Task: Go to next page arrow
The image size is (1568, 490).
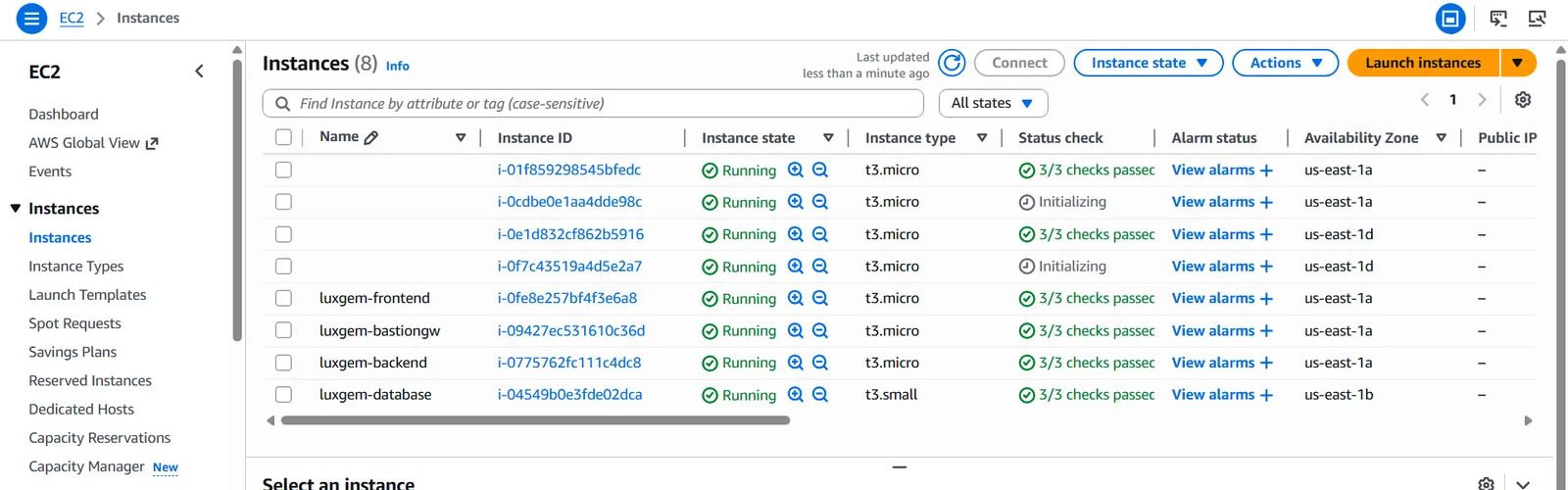Action: tap(1482, 100)
